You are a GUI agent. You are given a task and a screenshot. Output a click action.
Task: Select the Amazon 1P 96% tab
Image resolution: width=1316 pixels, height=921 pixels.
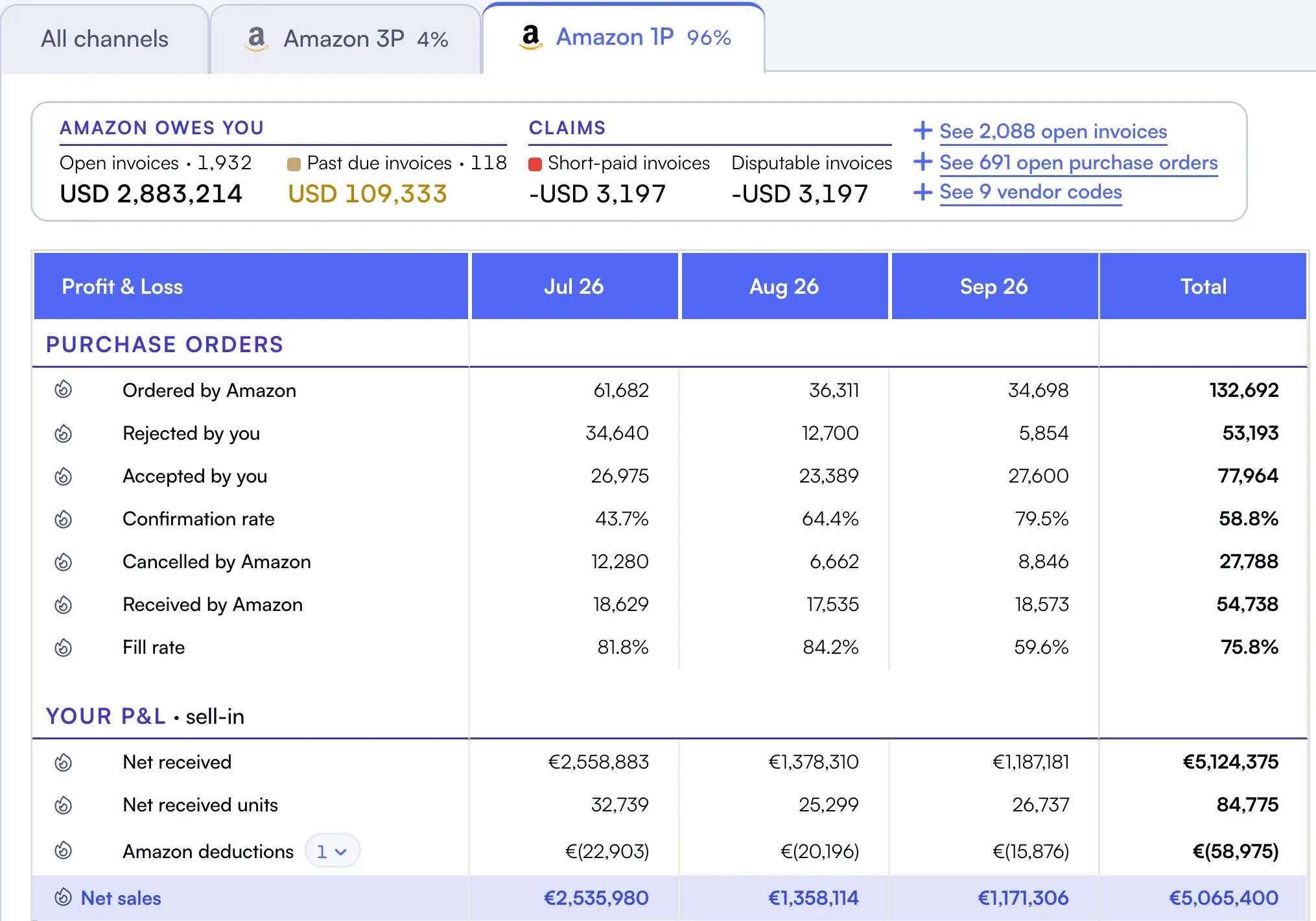(x=624, y=38)
